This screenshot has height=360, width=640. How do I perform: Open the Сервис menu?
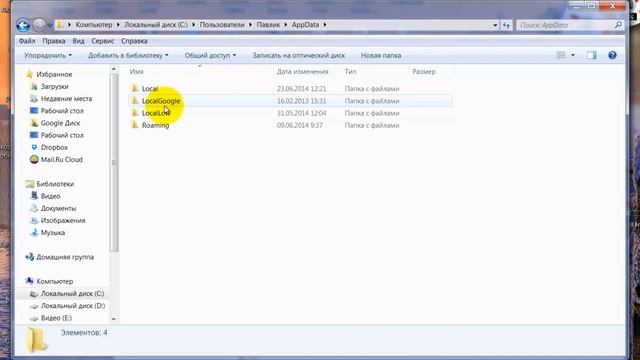[x=102, y=41]
